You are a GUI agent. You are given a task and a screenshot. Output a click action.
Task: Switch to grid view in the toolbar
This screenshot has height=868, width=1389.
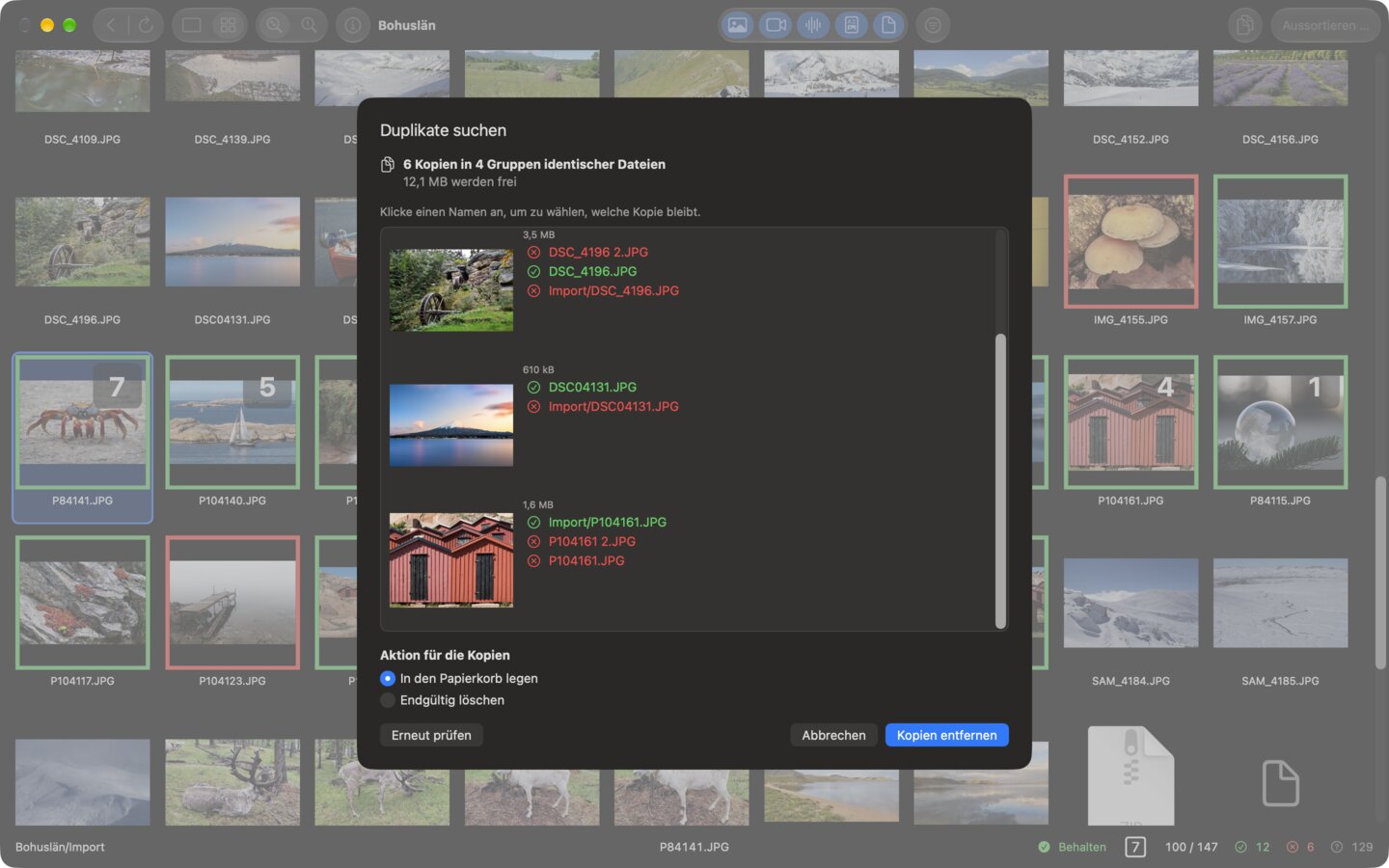(229, 25)
